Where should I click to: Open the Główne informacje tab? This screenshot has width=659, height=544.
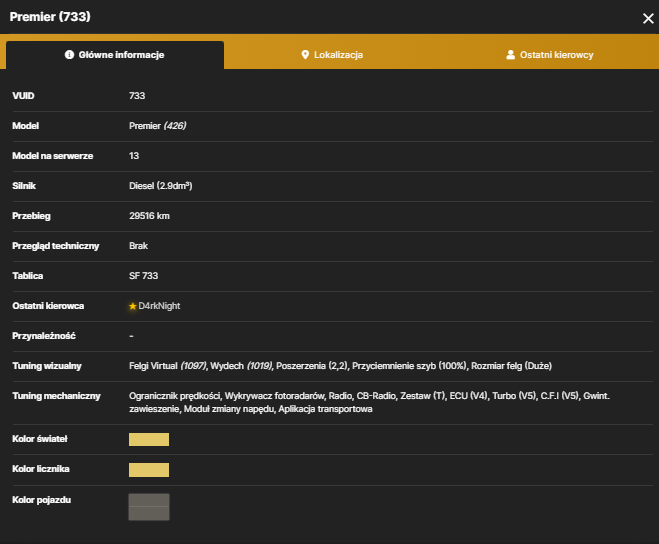[115, 55]
